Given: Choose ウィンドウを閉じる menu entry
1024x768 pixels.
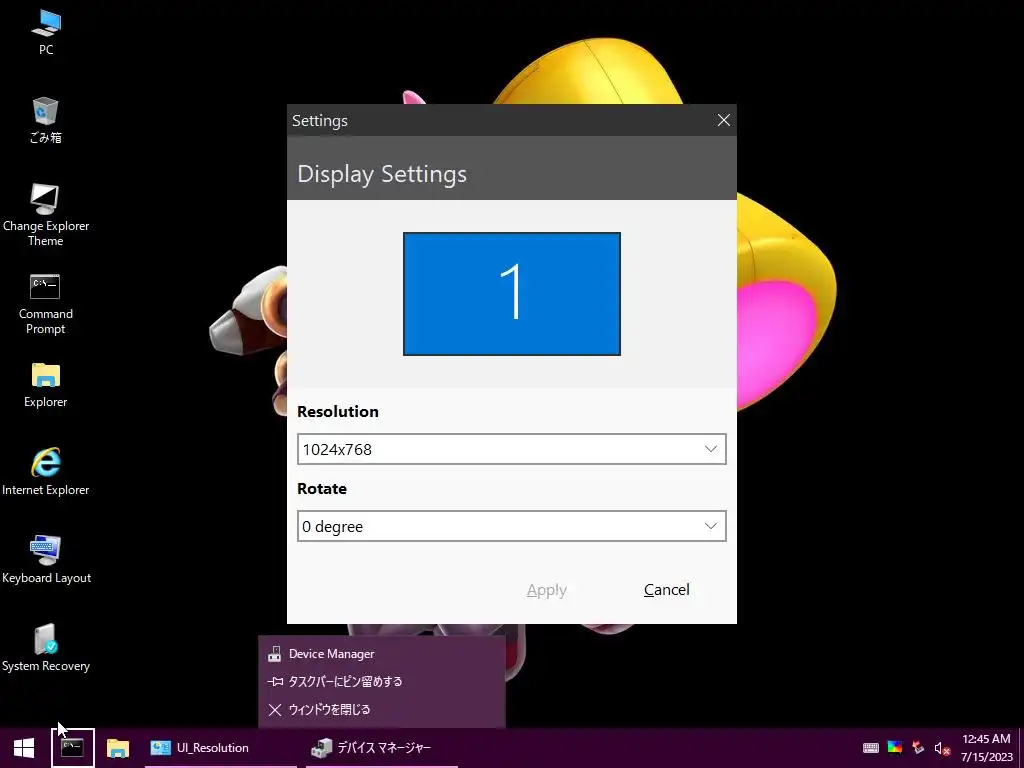Looking at the screenshot, I should [x=382, y=709].
